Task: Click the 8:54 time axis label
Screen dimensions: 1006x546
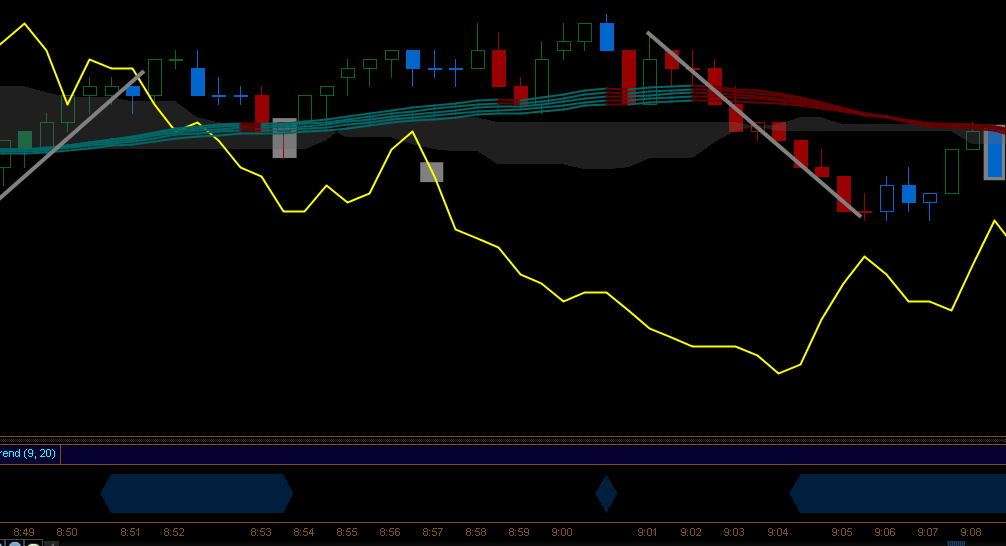Action: coord(303,532)
